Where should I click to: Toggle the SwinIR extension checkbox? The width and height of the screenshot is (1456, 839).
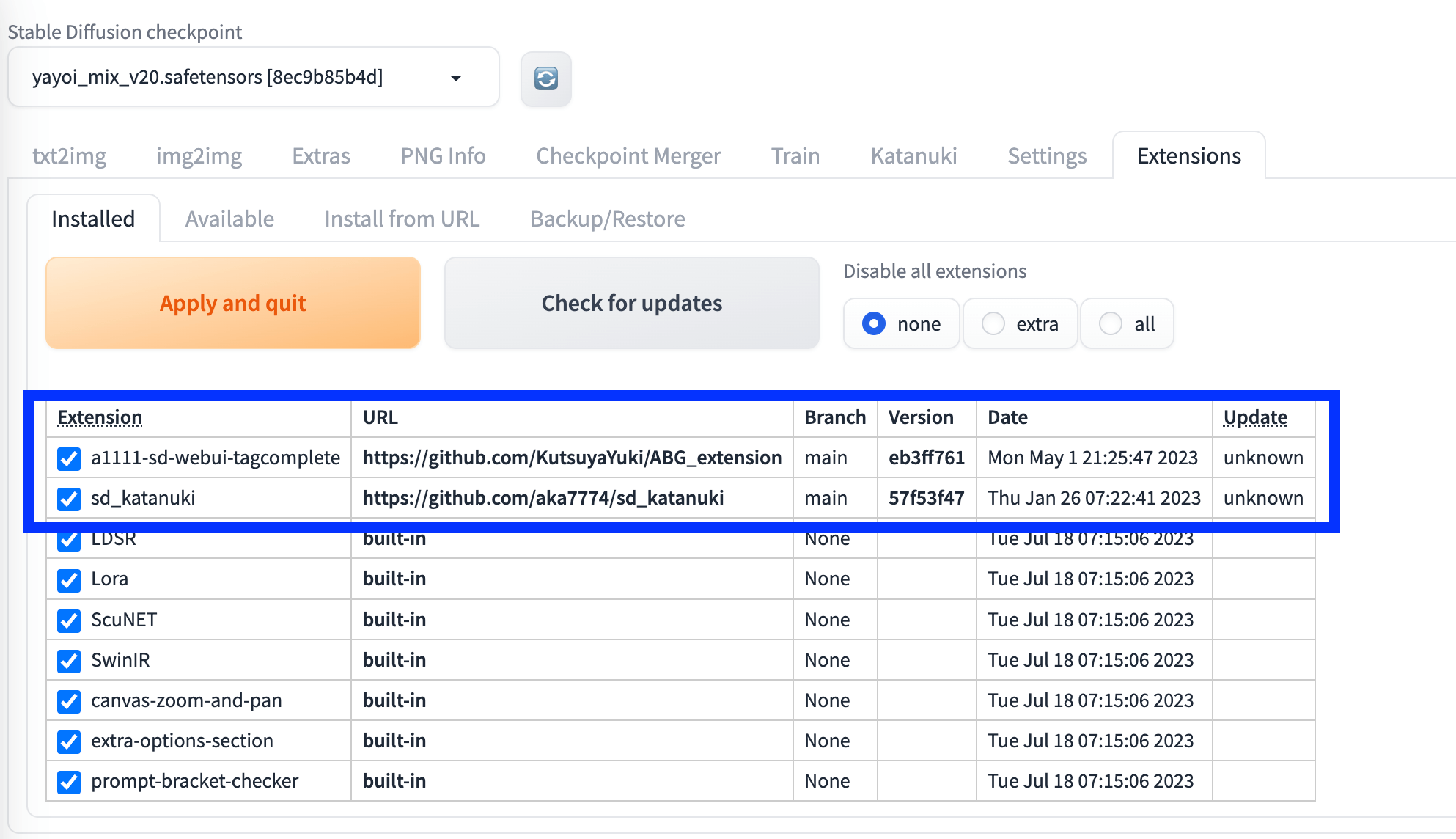coord(69,662)
